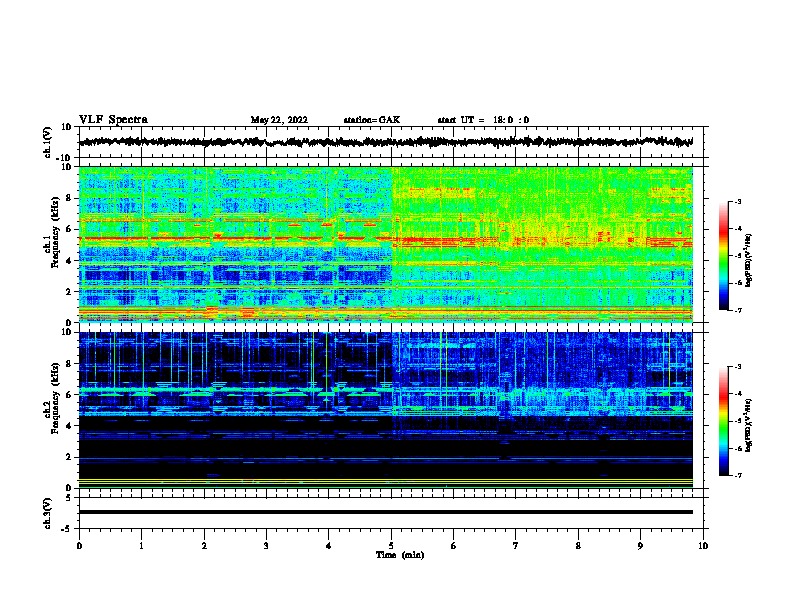Viewport: 792px width, 612px height.
Task: Click the "7" time axis tick label
Action: coord(516,546)
